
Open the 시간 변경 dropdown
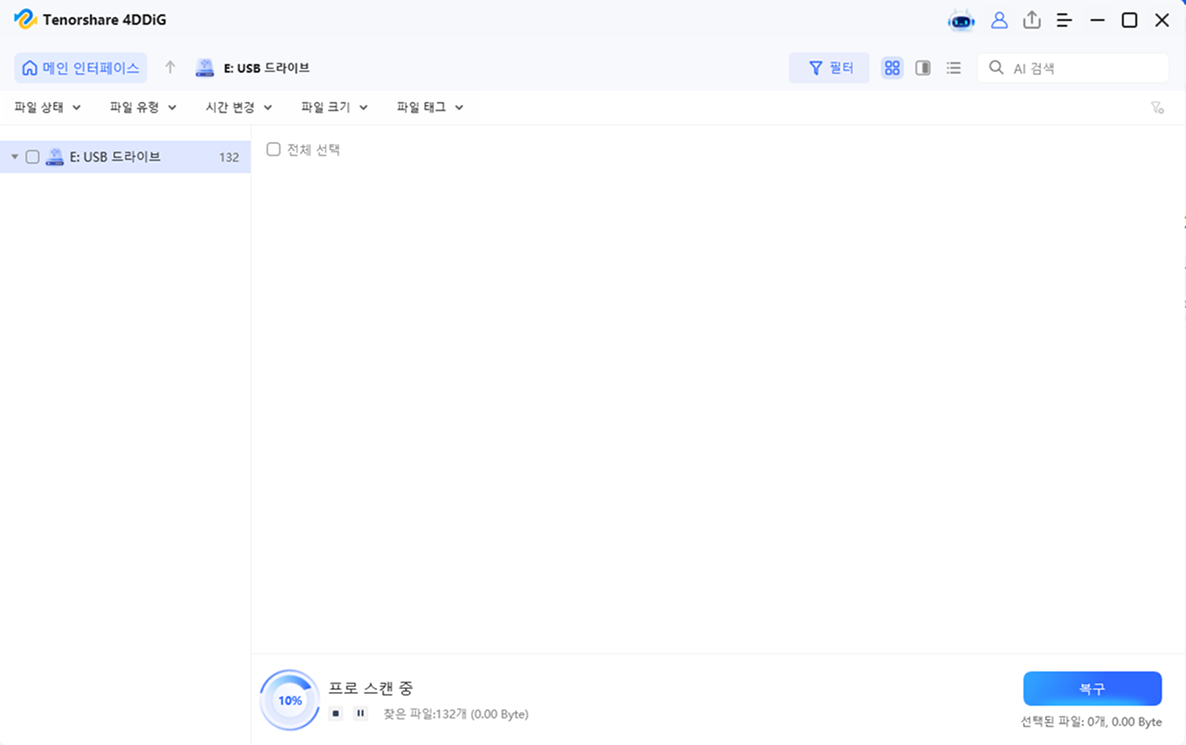pyautogui.click(x=238, y=107)
